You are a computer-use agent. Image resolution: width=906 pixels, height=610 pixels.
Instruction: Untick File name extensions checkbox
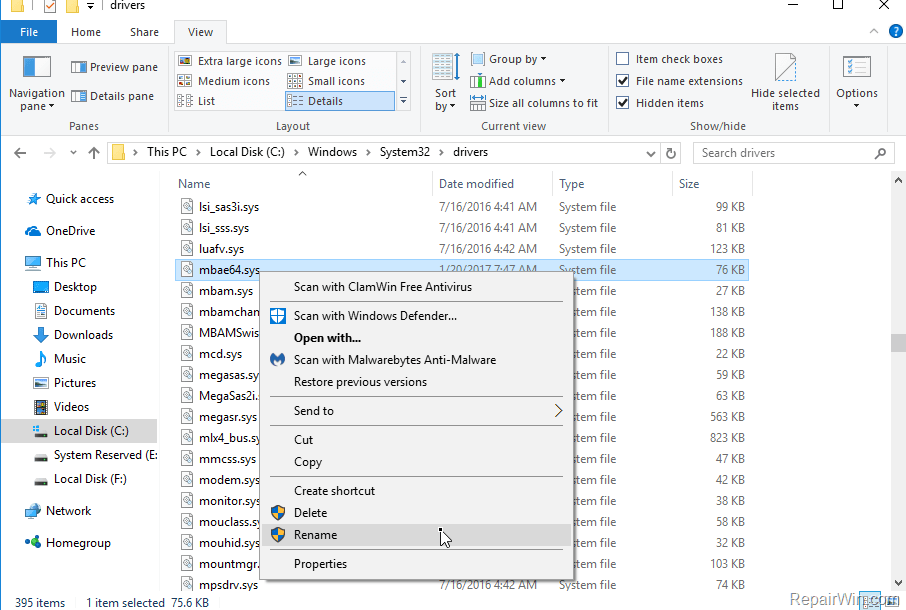point(623,81)
